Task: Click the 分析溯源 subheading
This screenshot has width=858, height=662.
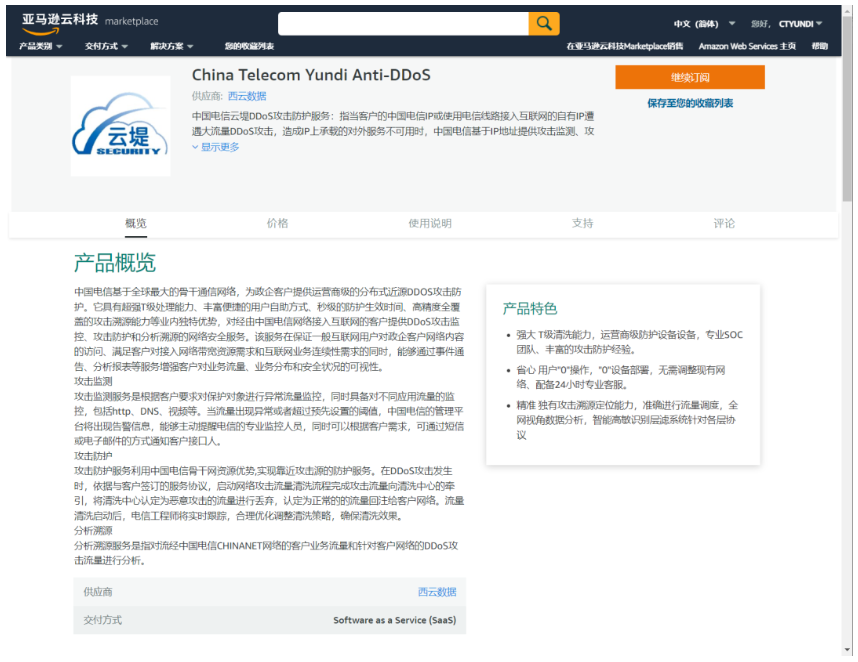Action: coord(93,531)
